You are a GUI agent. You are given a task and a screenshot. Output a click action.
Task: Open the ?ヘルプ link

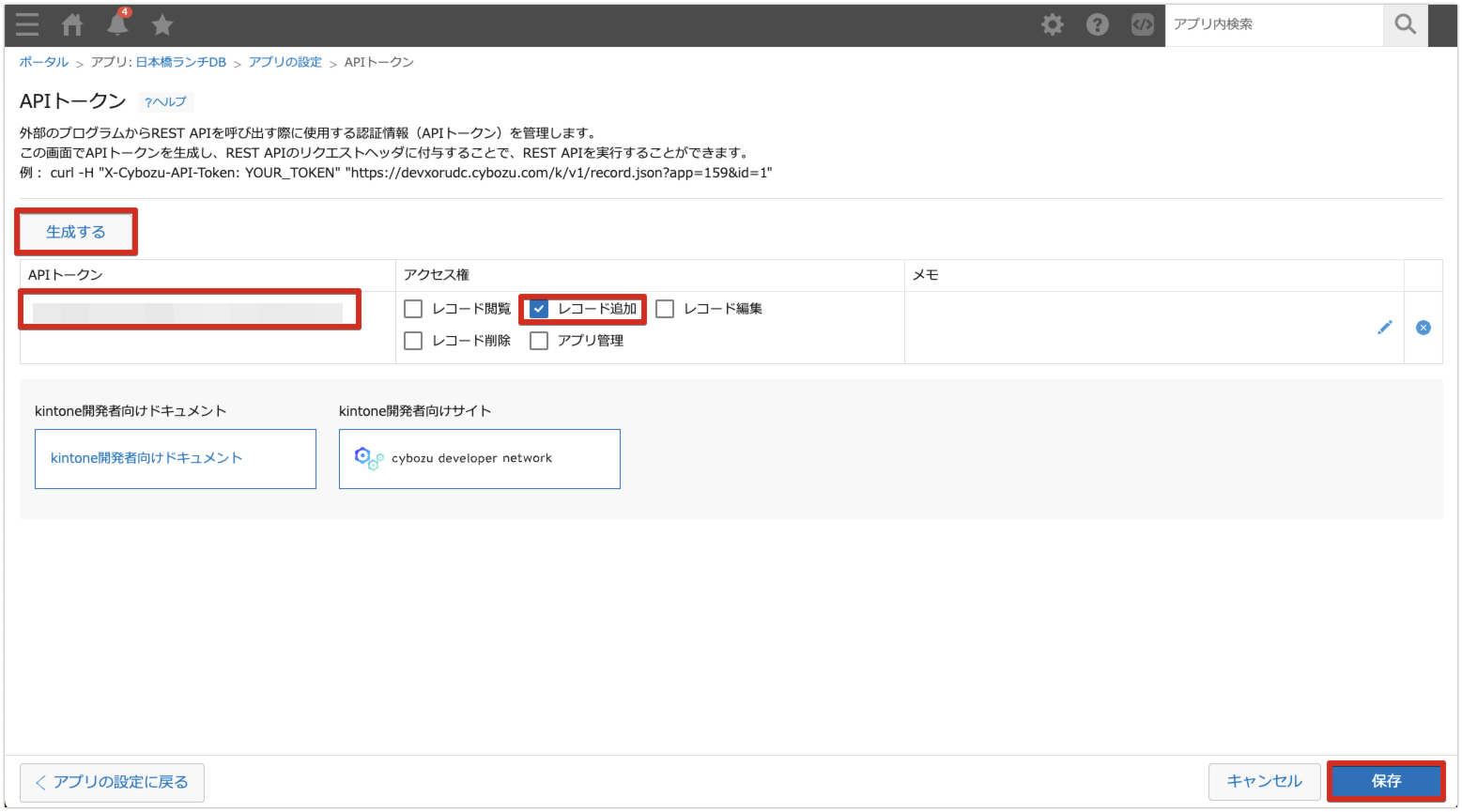[165, 101]
